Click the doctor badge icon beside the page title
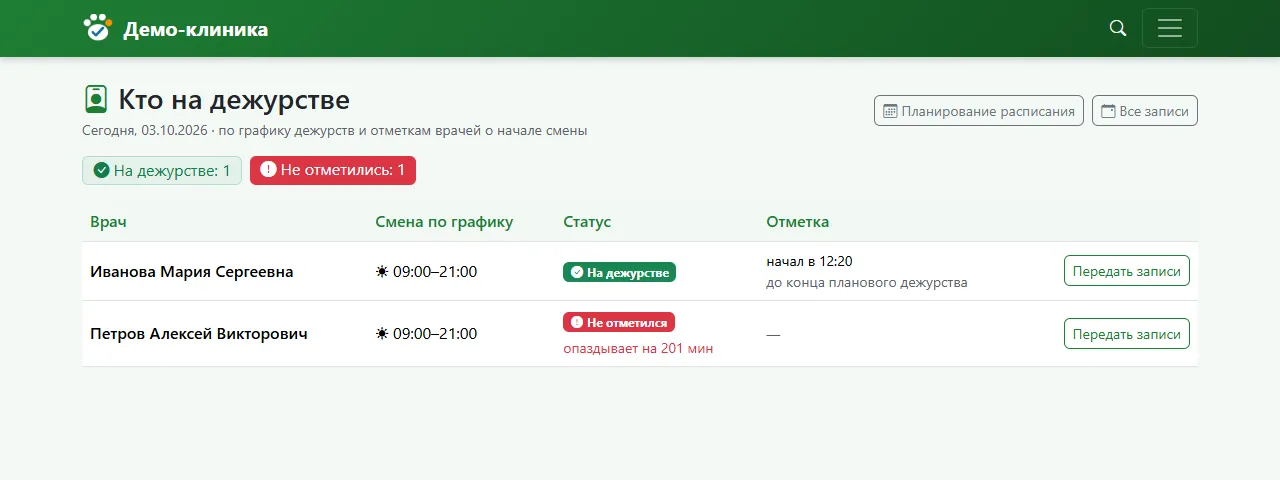Viewport: 1280px width, 480px height. [x=96, y=99]
